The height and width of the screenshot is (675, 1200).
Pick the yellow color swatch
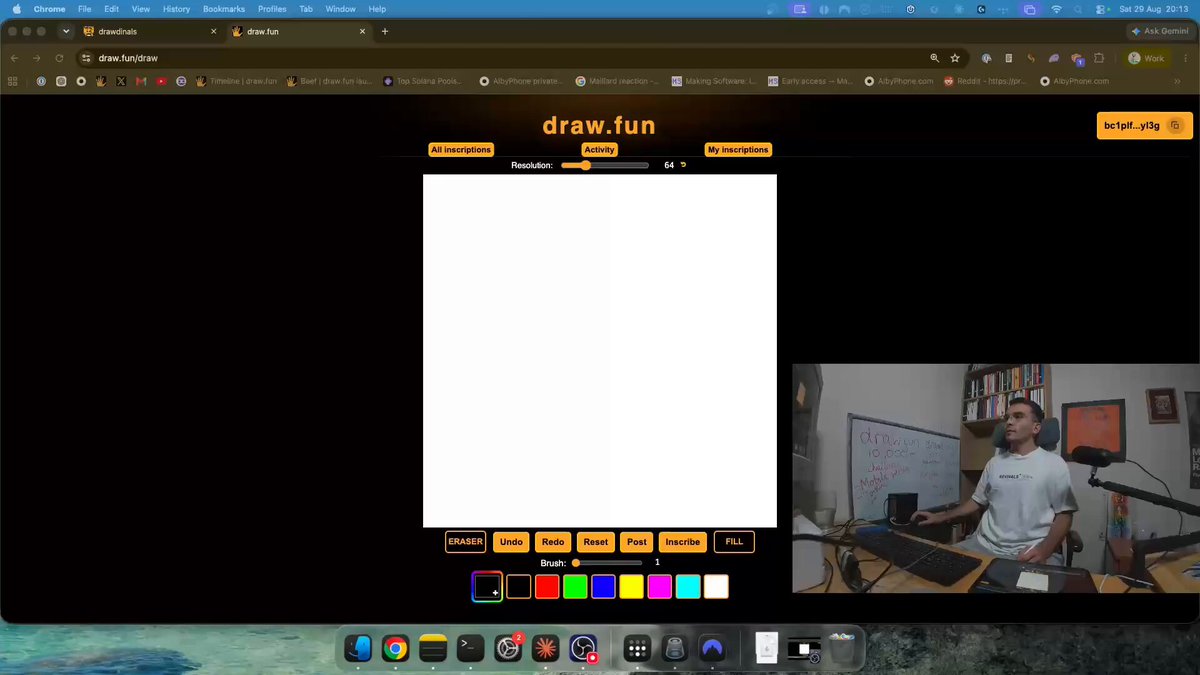point(631,587)
